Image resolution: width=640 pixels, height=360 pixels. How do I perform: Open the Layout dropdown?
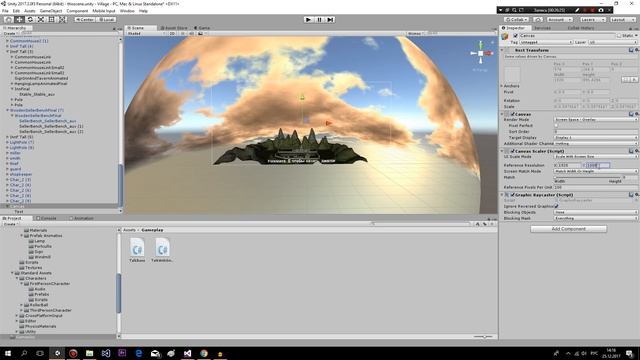pos(622,20)
